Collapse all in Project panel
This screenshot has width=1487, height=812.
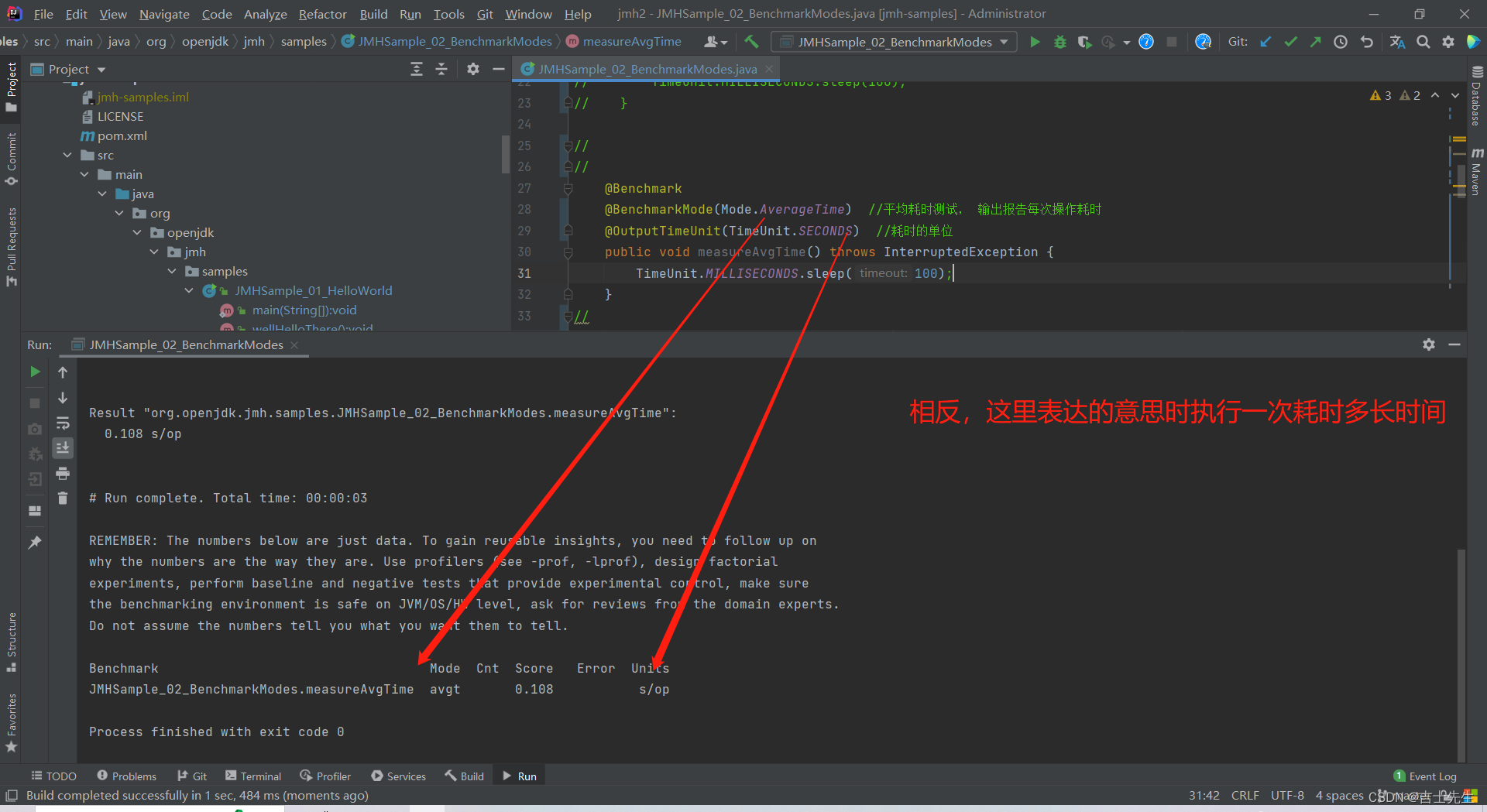tap(441, 69)
